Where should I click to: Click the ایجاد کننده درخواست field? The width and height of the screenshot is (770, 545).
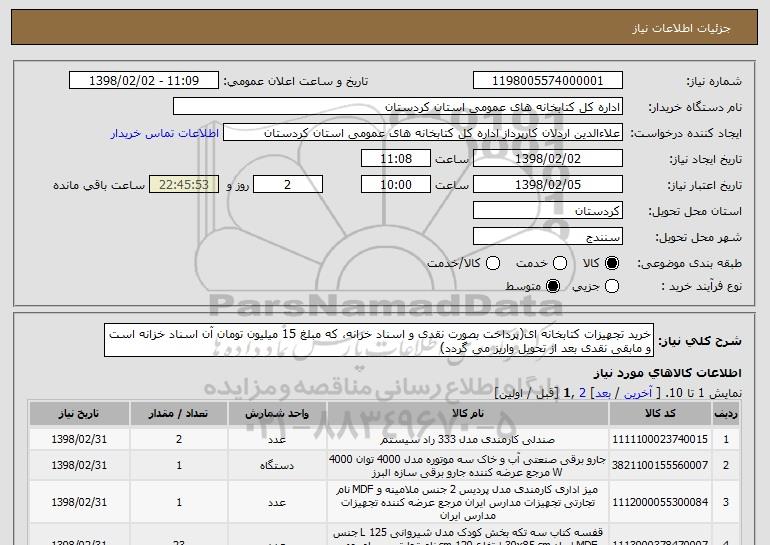(x=423, y=133)
